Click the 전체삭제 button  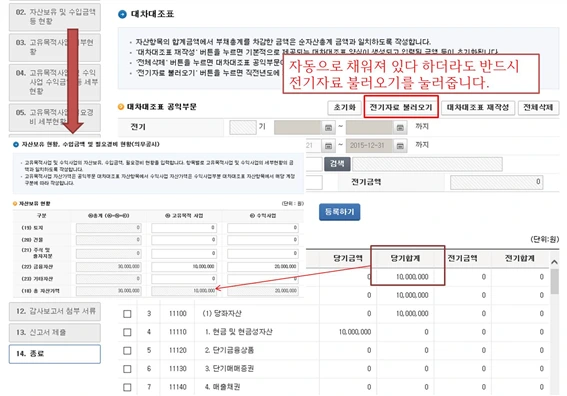pyautogui.click(x=538, y=107)
